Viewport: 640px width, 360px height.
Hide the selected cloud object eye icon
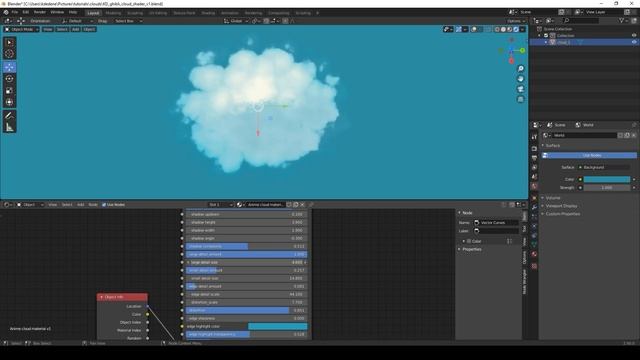click(x=634, y=42)
